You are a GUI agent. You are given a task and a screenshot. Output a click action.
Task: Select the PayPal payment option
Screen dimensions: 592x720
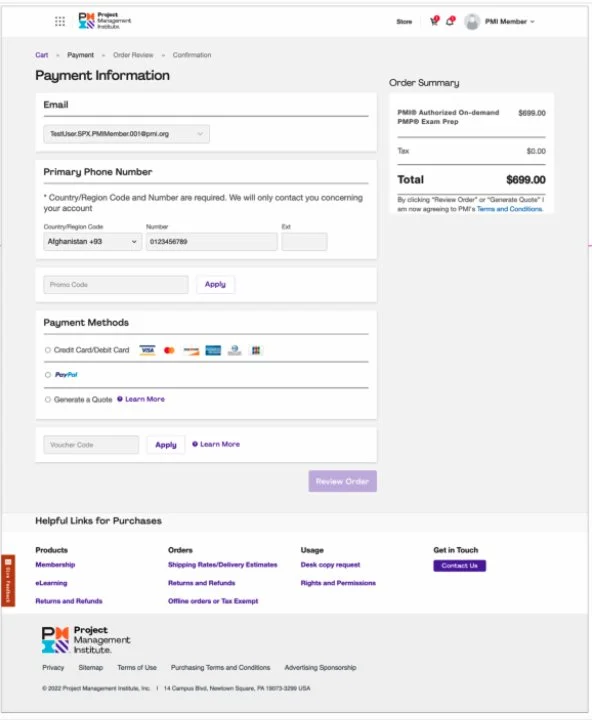click(48, 375)
